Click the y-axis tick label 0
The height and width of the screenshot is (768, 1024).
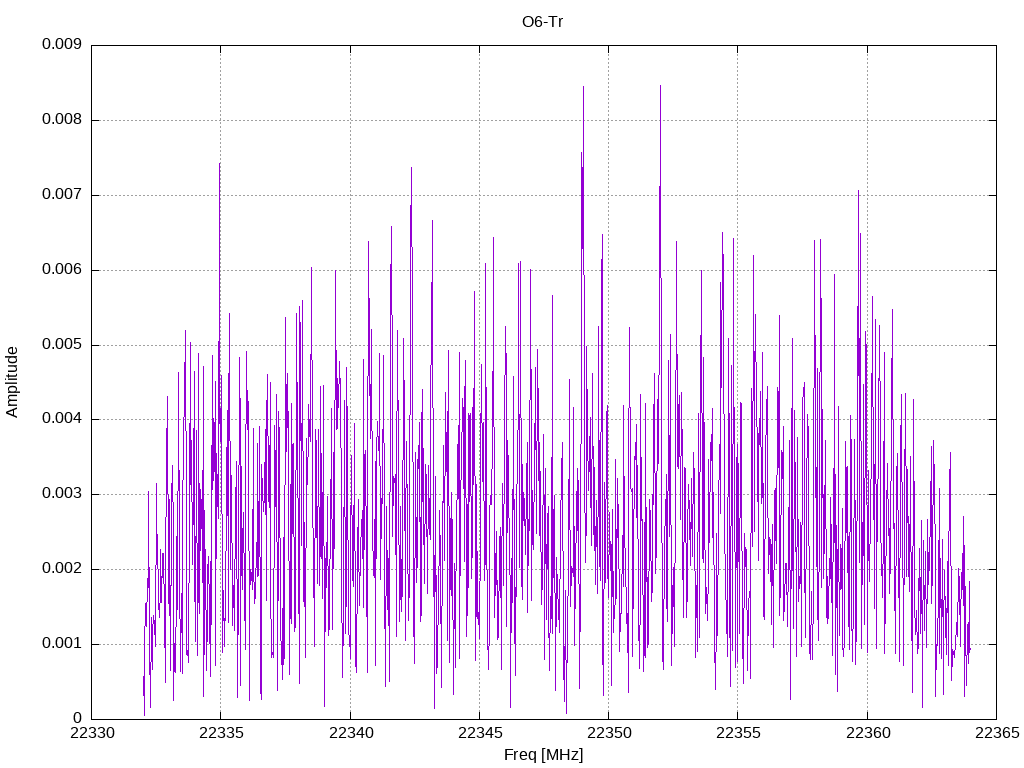click(78, 718)
